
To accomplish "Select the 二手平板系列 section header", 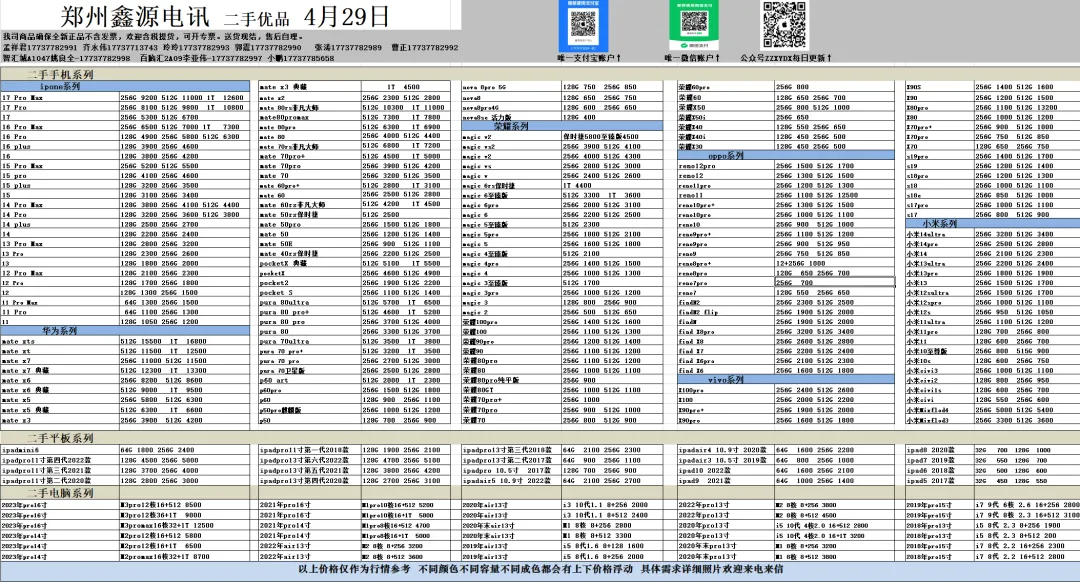I will [60, 438].
